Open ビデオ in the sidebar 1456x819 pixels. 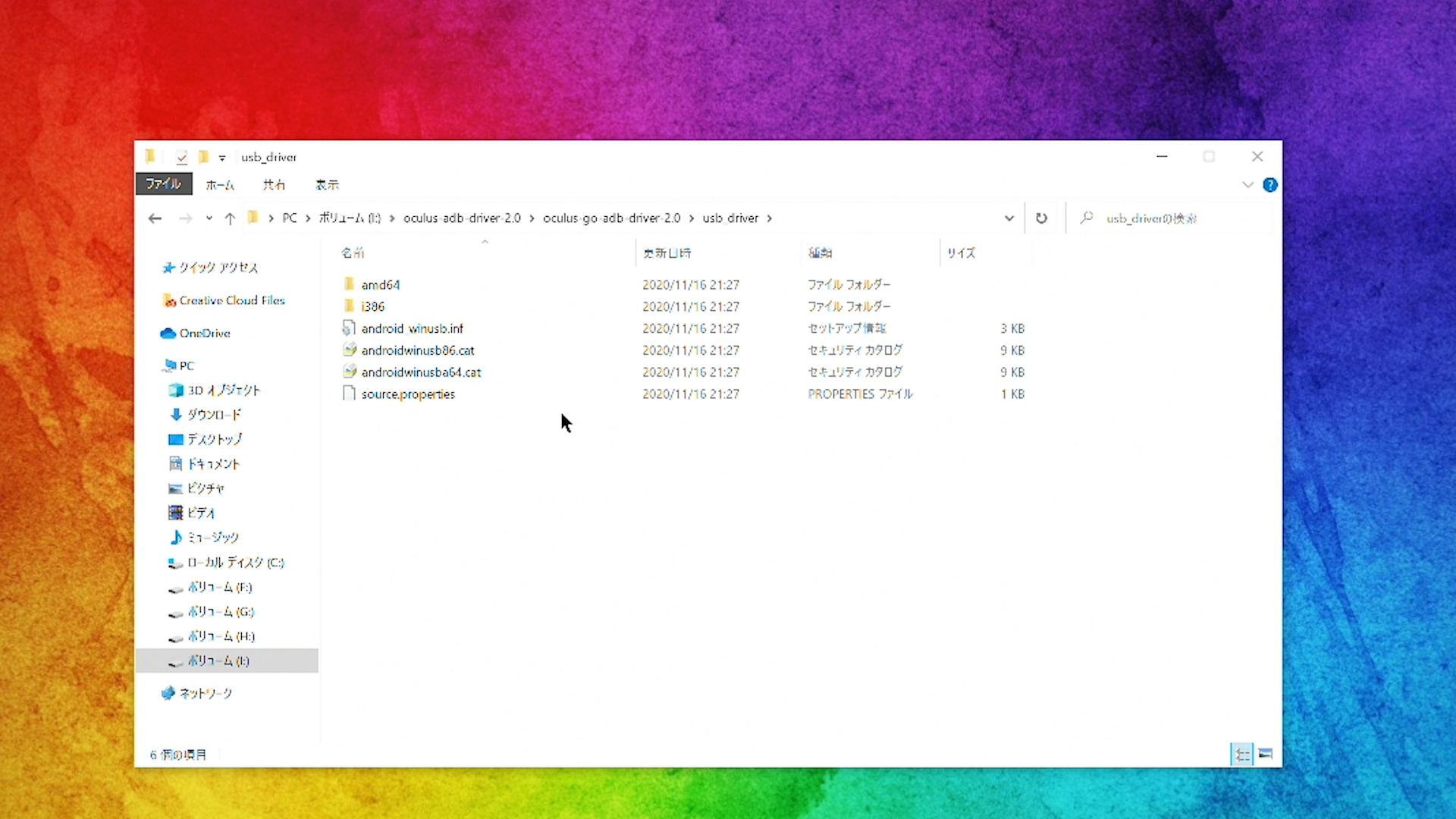tap(201, 513)
